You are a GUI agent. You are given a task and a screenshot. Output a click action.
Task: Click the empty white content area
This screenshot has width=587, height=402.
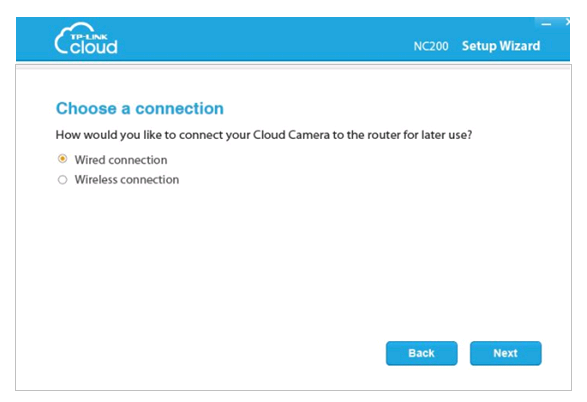pos(292,262)
